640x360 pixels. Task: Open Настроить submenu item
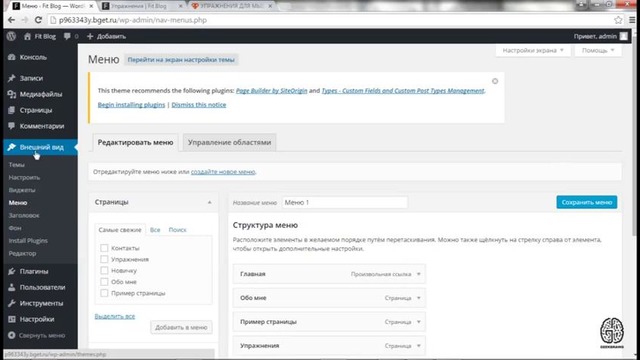[x=24, y=178]
